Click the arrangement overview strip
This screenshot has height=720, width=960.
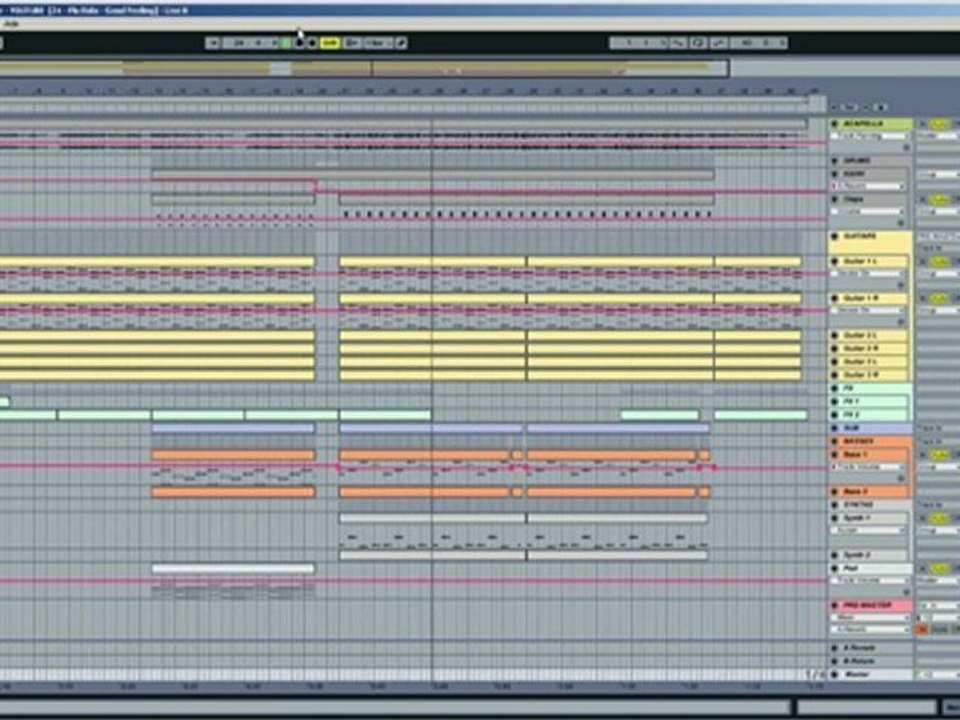364,67
